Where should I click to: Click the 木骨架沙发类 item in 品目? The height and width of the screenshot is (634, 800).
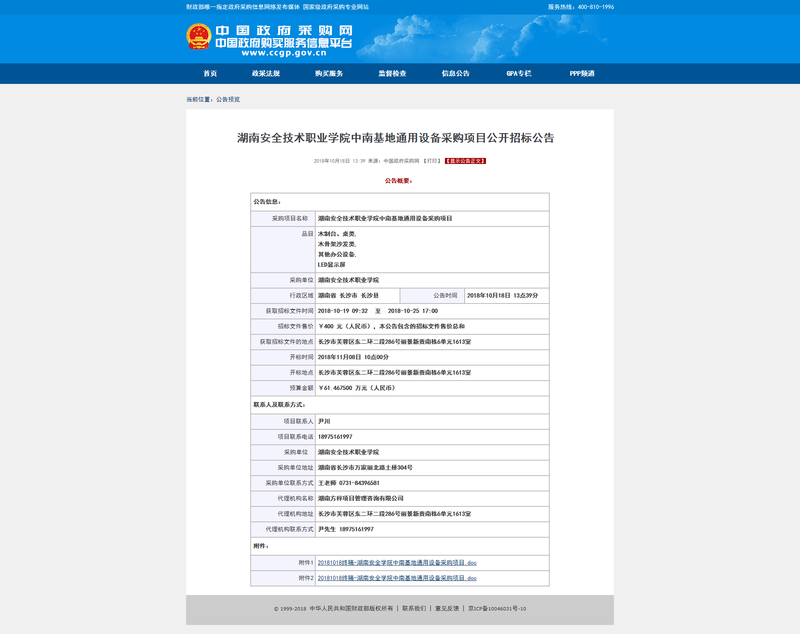tap(337, 244)
